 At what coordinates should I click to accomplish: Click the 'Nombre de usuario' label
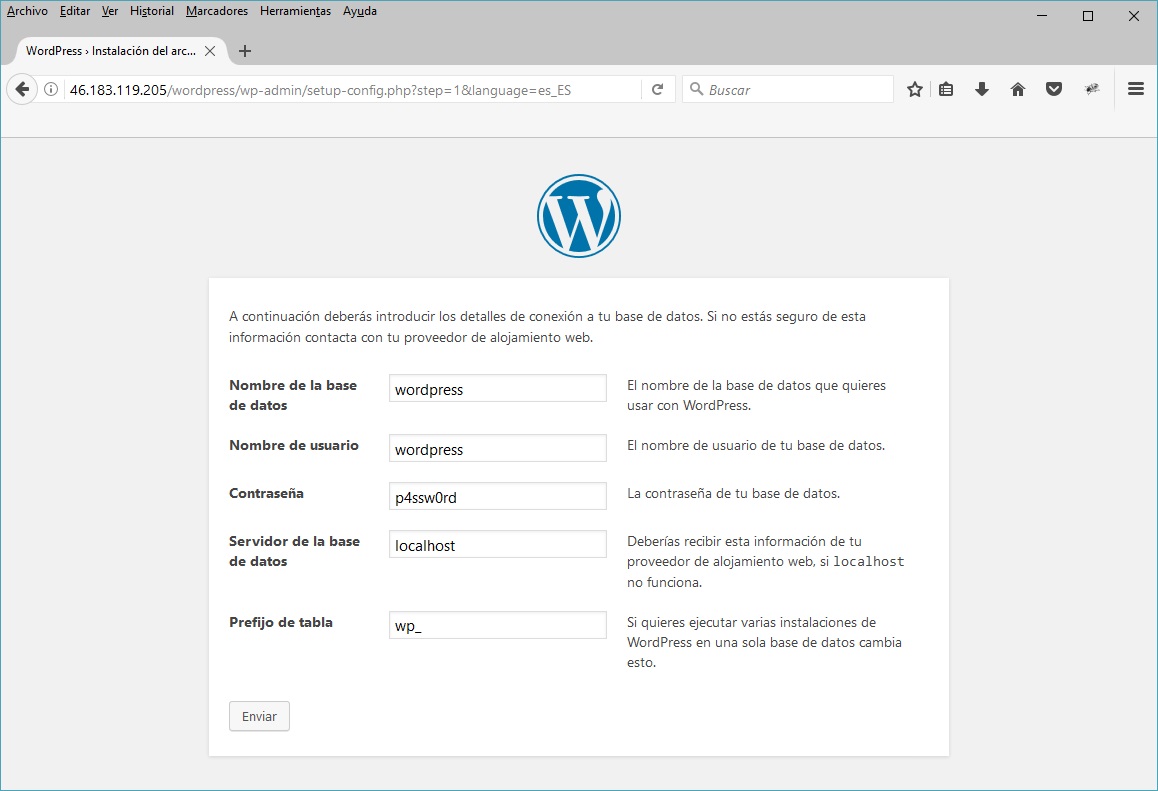pyautogui.click(x=294, y=445)
